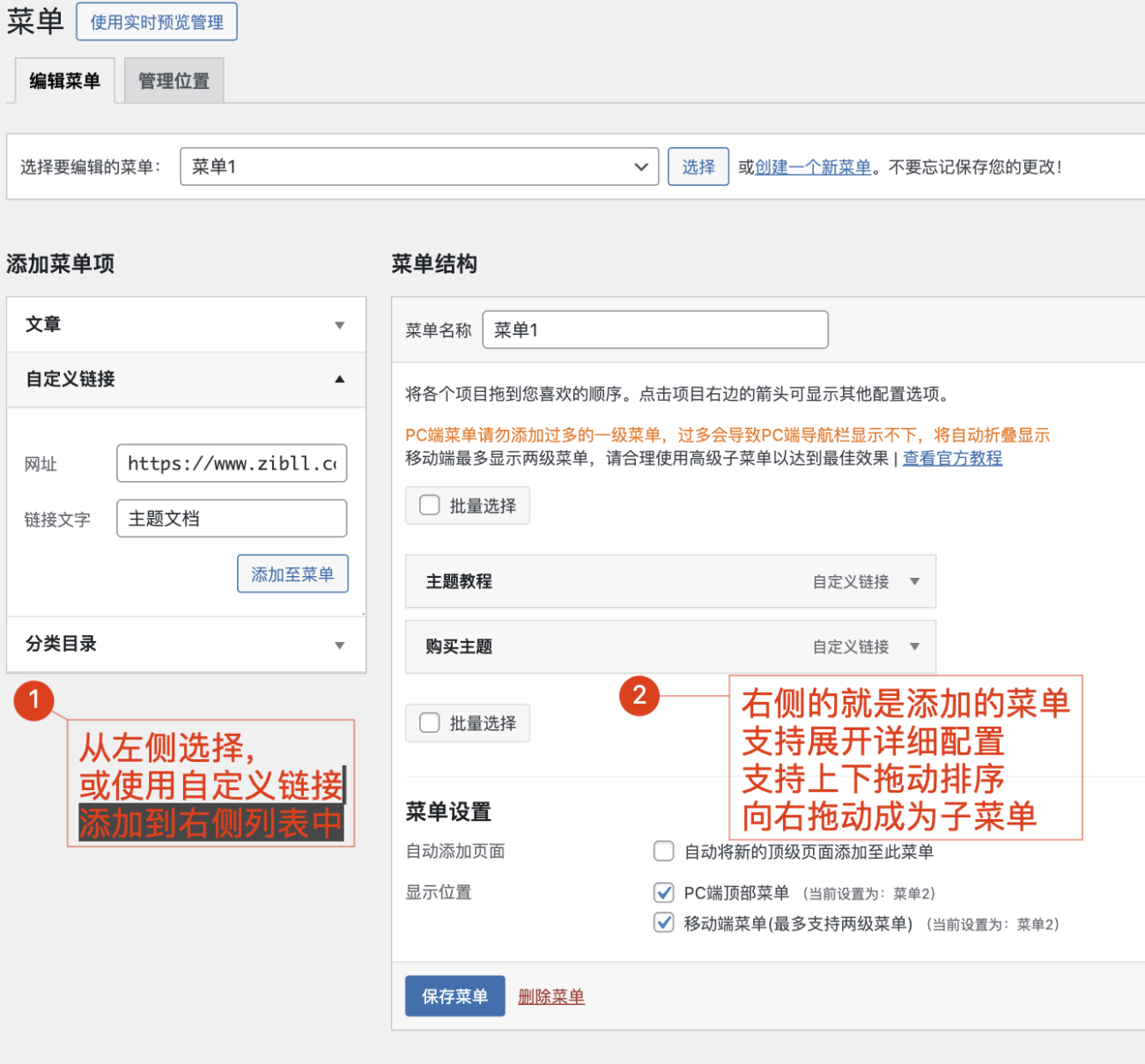Open the 选择要编辑的菜单 dropdown
Viewport: 1145px width, 1064px height.
[x=419, y=166]
